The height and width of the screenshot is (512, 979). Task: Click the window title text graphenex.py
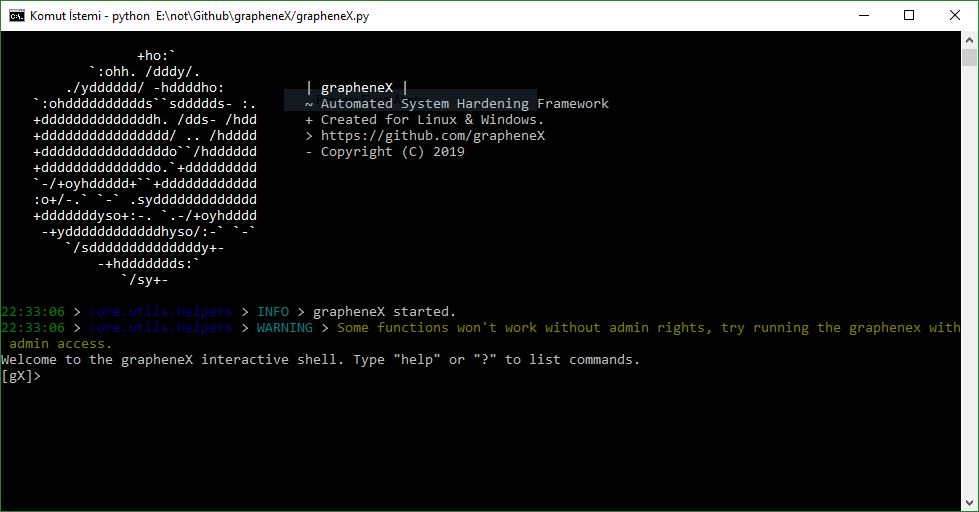click(332, 16)
